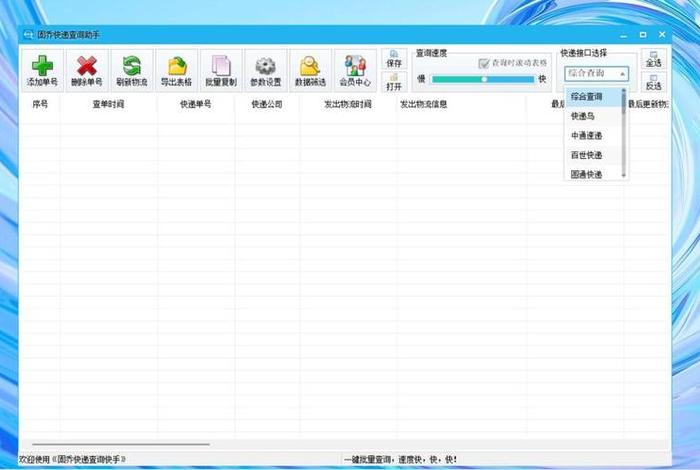This screenshot has height=470, width=700.
Task: Select 快递鸟 in dropdown list
Action: [x=594, y=116]
